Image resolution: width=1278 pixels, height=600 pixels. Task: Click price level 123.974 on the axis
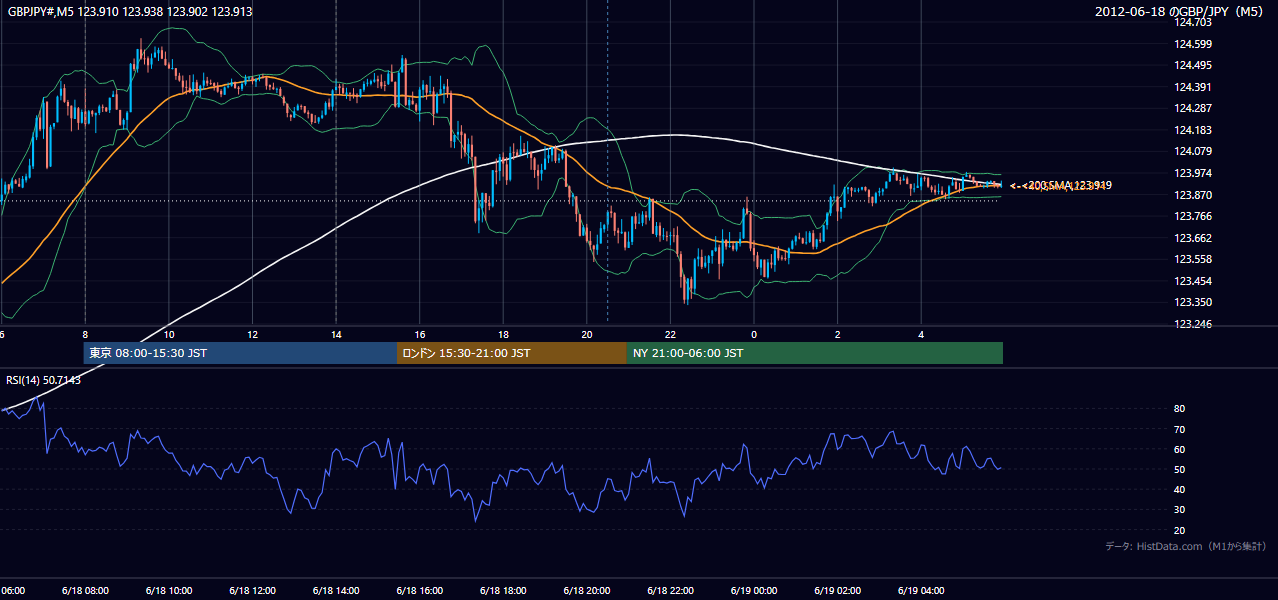click(1193, 173)
